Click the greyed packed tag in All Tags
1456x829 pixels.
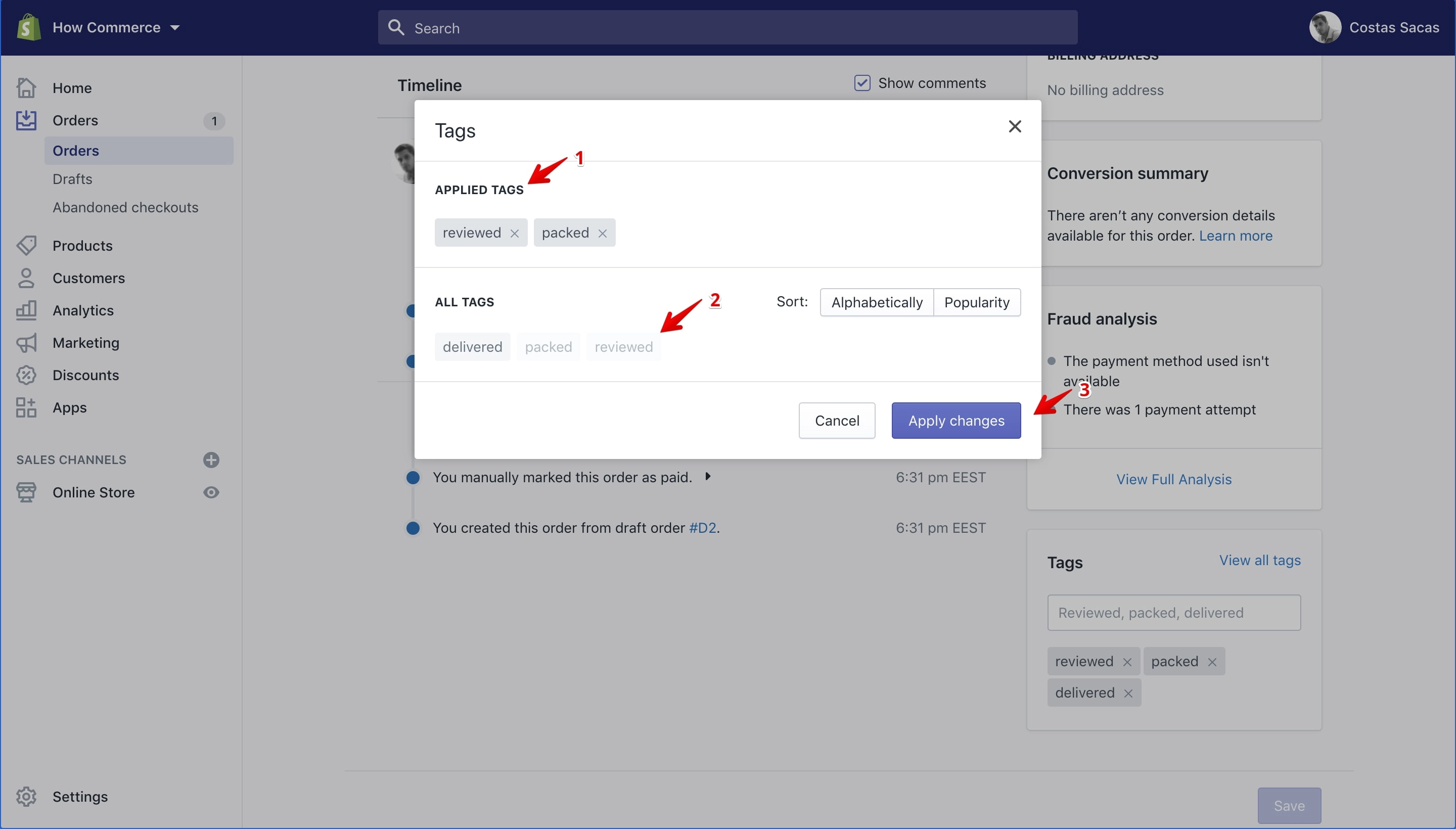click(x=549, y=347)
